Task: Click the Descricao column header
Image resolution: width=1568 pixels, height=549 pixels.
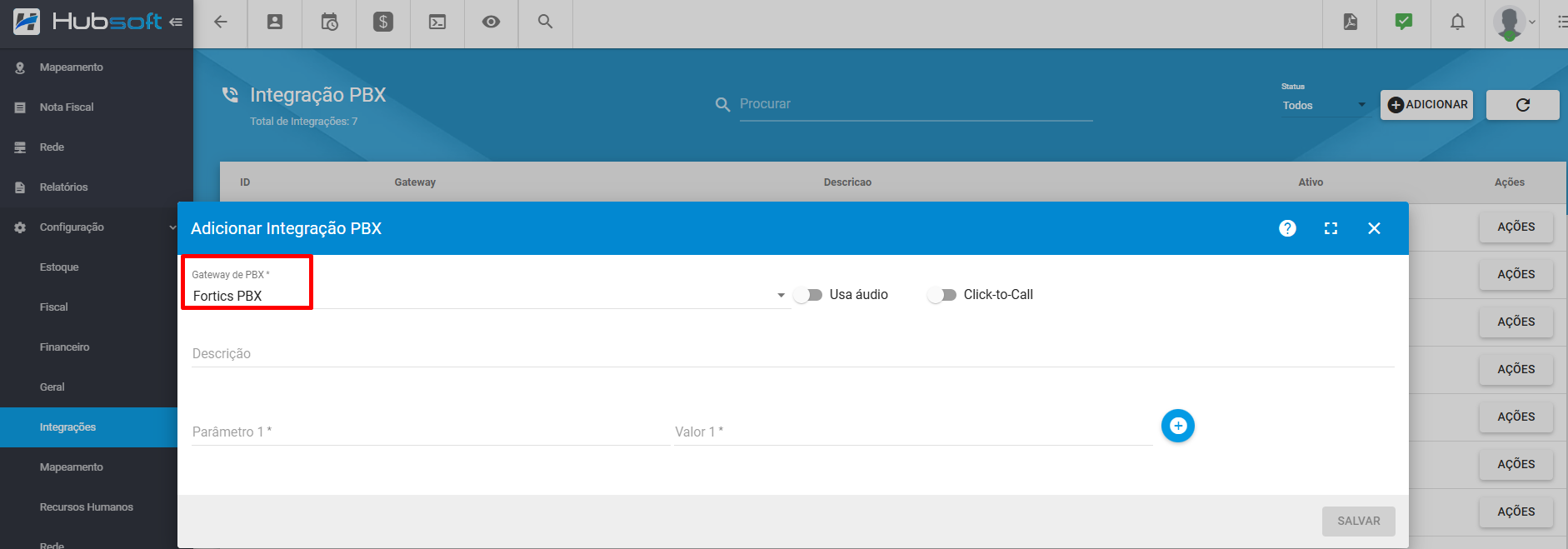Action: (847, 182)
